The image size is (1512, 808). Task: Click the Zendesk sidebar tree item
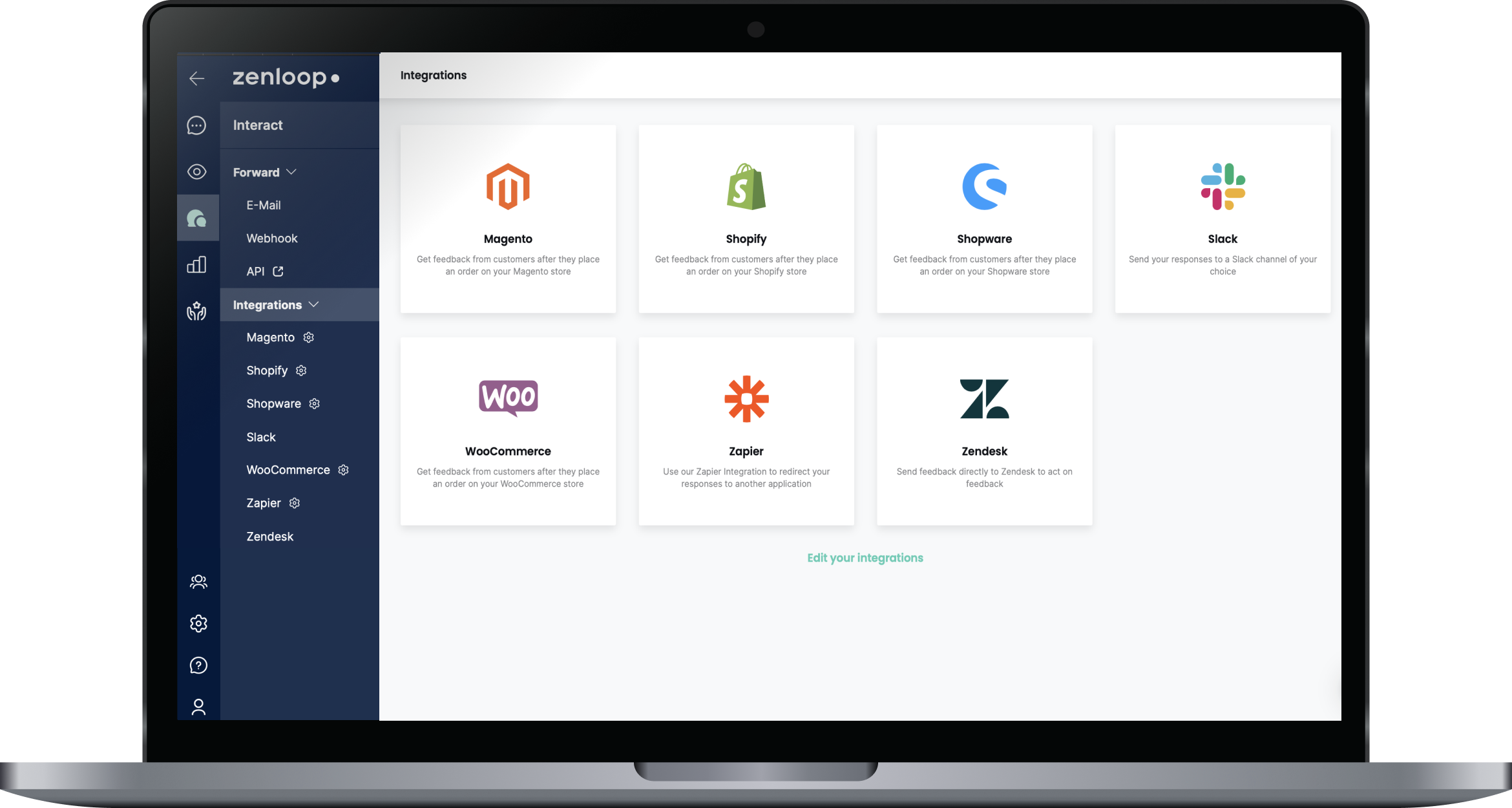pyautogui.click(x=270, y=536)
